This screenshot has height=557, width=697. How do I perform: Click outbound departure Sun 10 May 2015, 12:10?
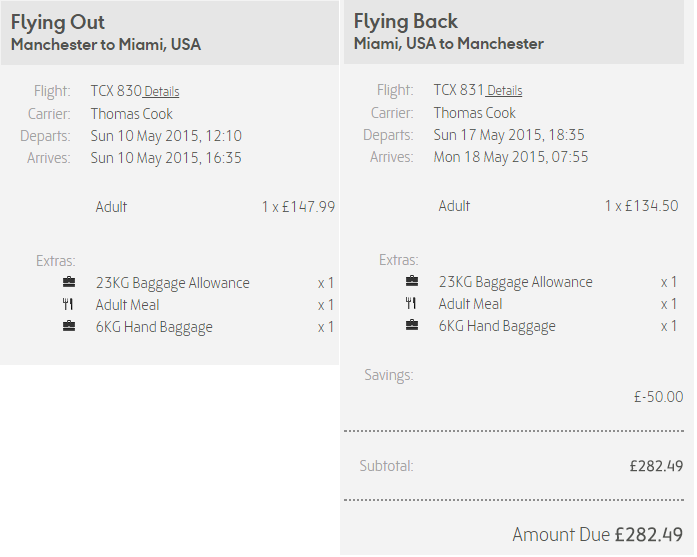tap(166, 136)
